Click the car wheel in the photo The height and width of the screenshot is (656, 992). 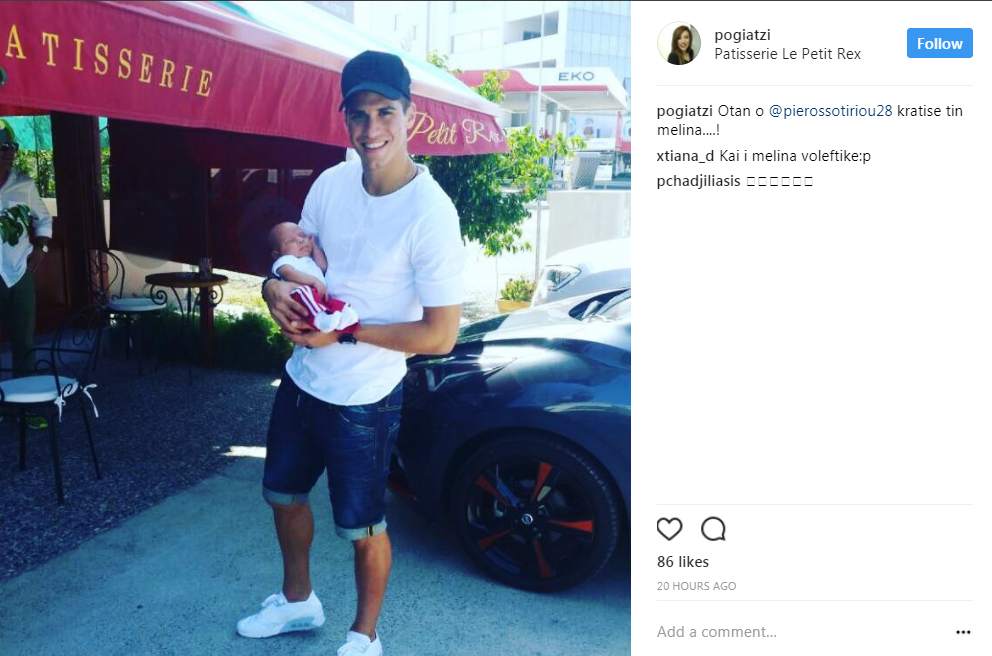click(x=535, y=514)
